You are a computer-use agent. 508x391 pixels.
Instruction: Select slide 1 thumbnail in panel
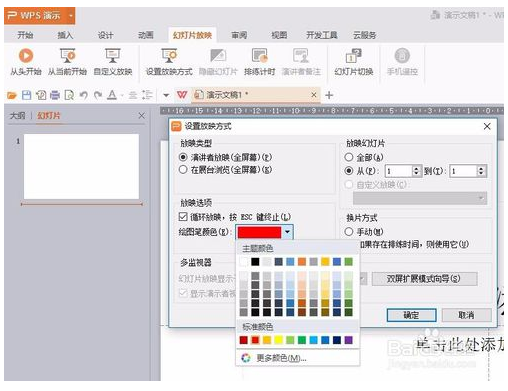point(81,167)
